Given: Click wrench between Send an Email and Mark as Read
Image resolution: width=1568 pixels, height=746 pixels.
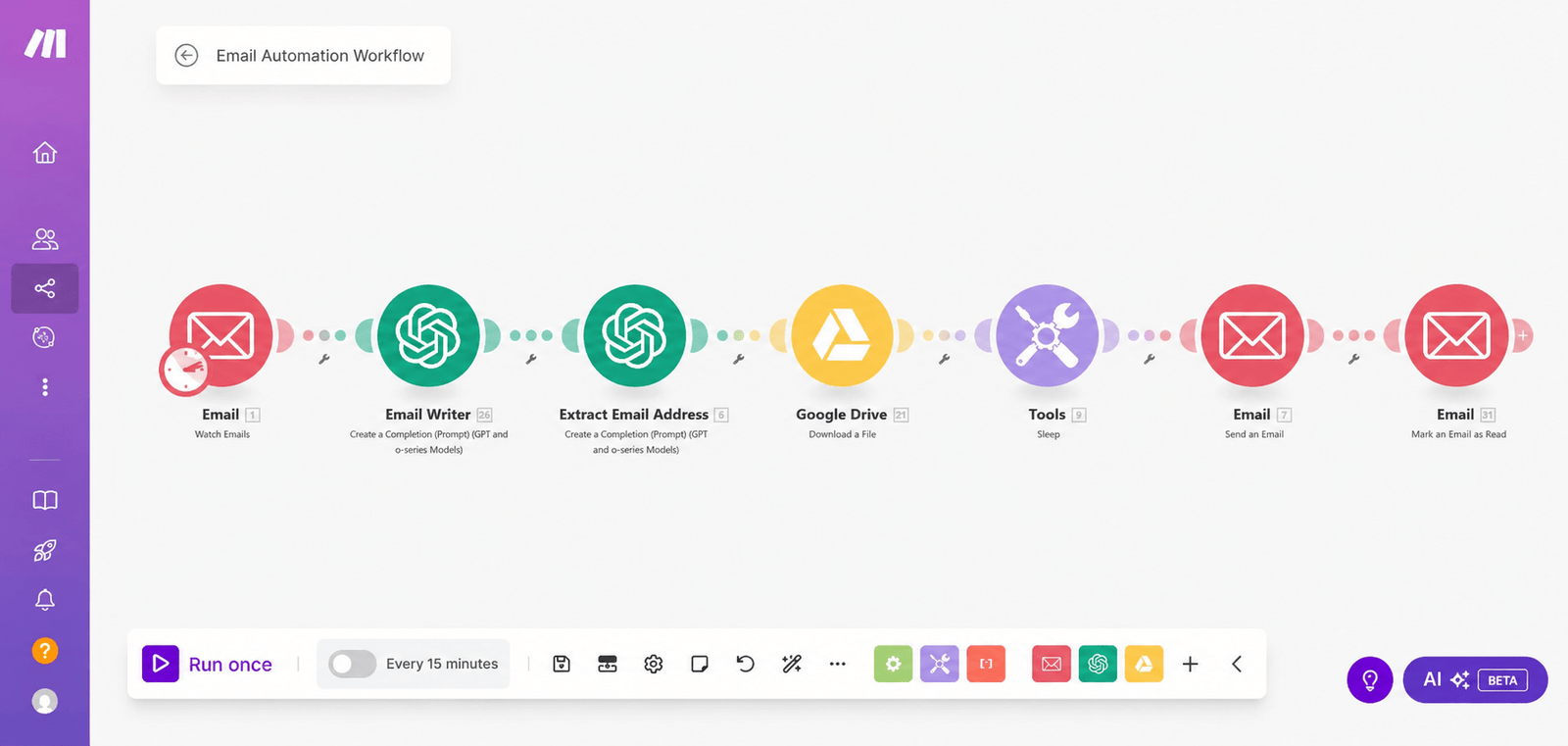Looking at the screenshot, I should (x=1354, y=360).
